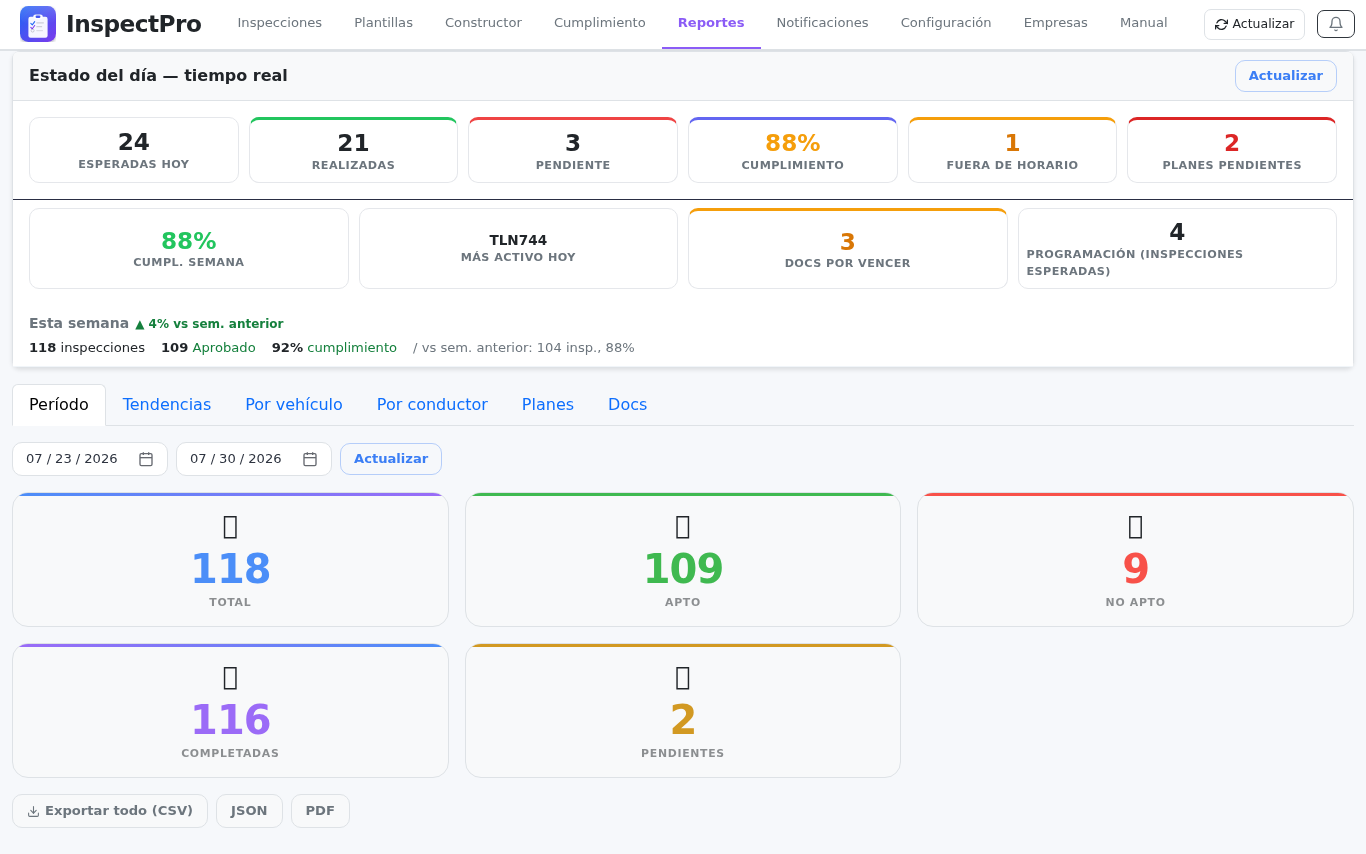This screenshot has width=1366, height=854.
Task: Export the report as JSON
Action: click(x=249, y=811)
